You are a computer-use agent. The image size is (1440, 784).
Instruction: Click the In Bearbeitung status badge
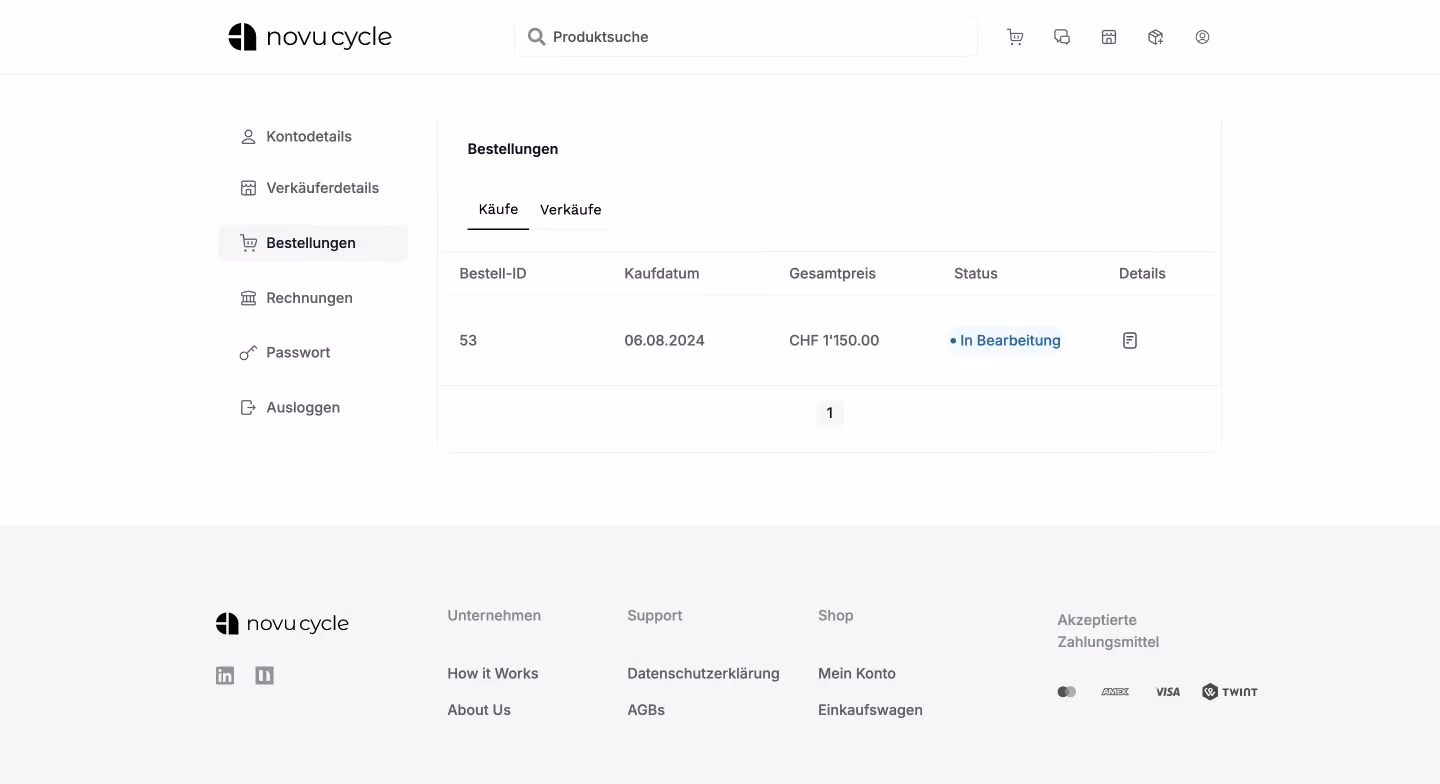(1005, 341)
